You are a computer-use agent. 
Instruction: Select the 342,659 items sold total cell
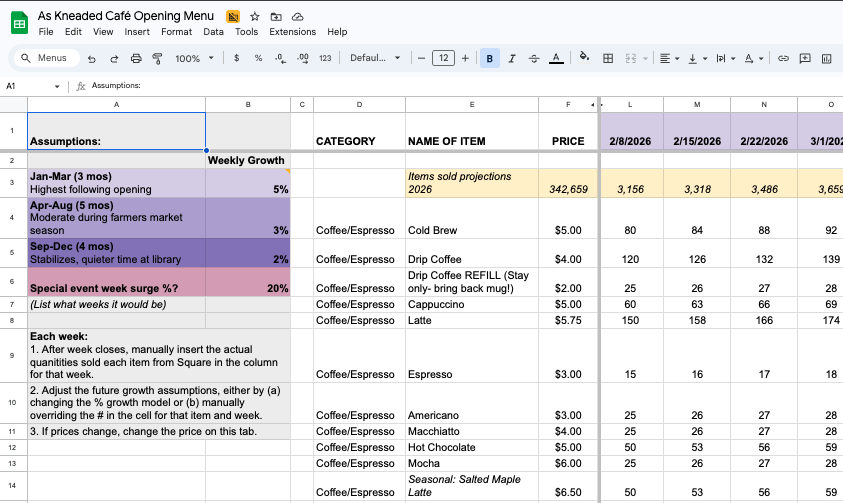tap(568, 183)
